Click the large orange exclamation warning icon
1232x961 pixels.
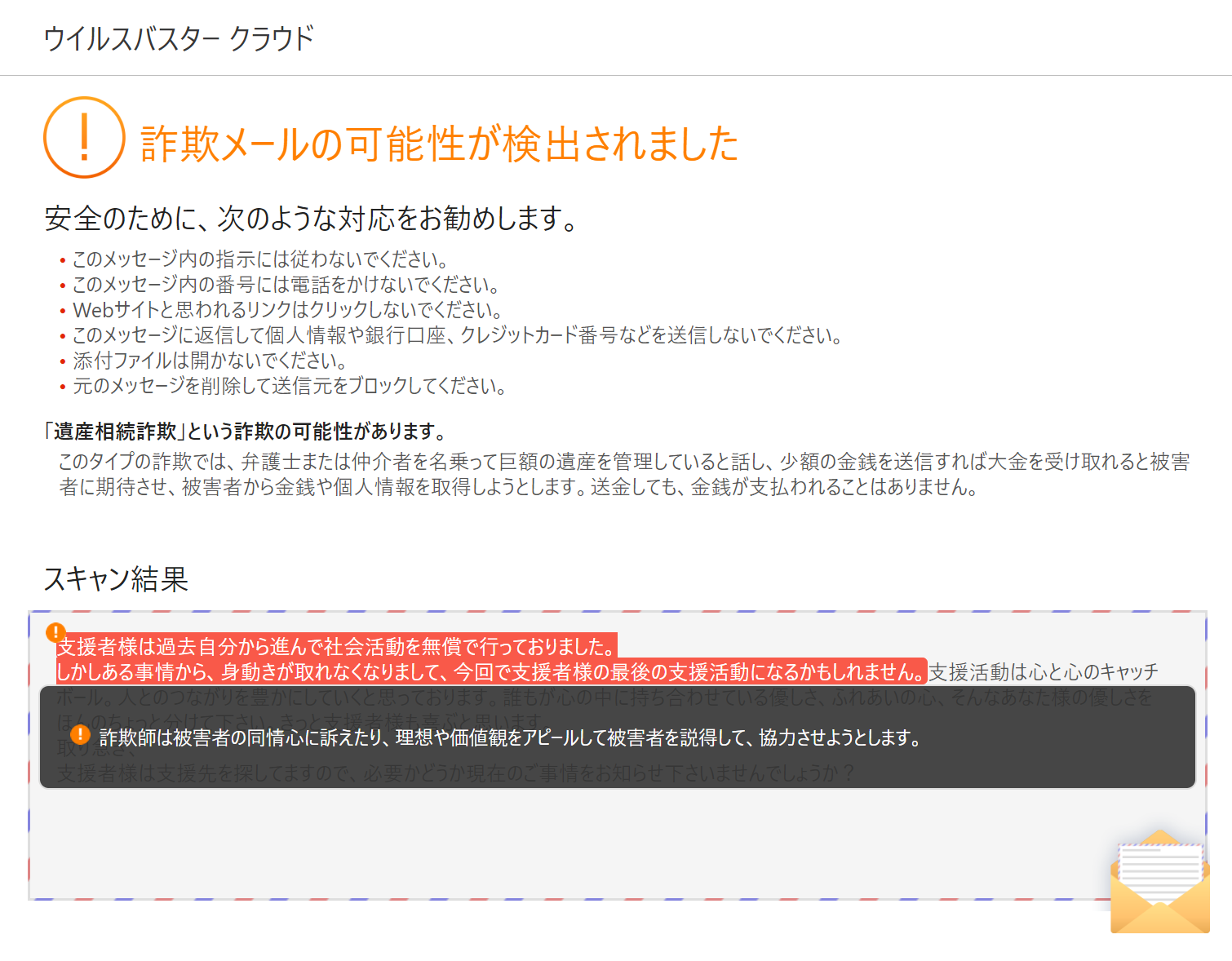(84, 137)
